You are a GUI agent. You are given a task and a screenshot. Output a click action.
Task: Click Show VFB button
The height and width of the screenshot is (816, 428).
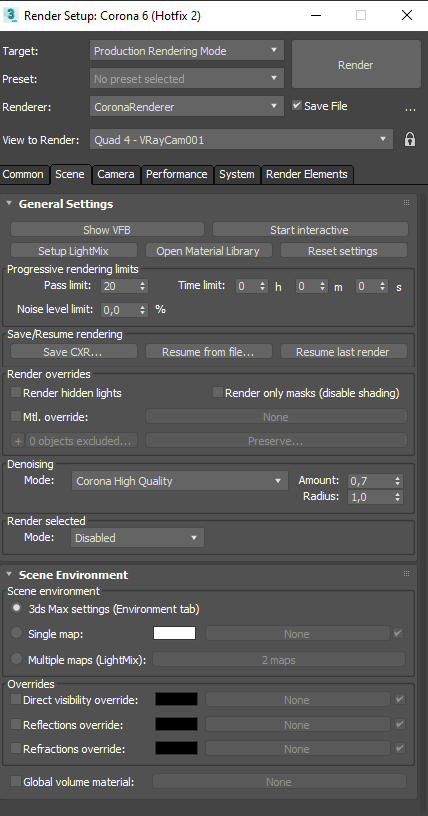pyautogui.click(x=107, y=230)
